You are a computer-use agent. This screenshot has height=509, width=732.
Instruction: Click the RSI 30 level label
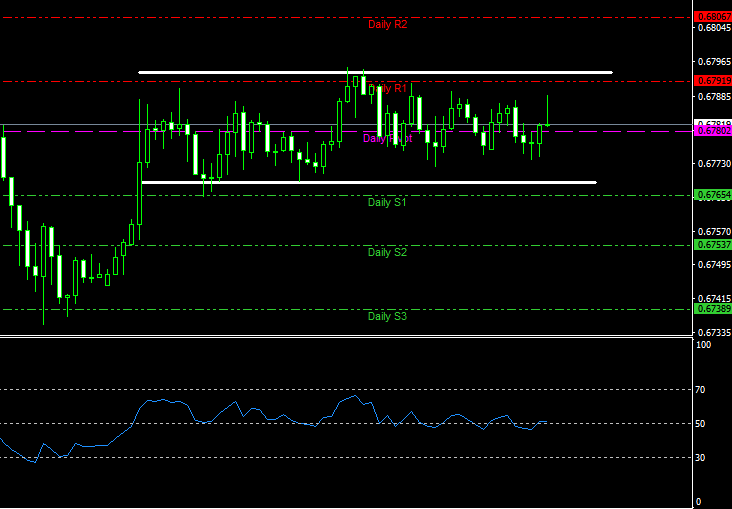click(700, 458)
